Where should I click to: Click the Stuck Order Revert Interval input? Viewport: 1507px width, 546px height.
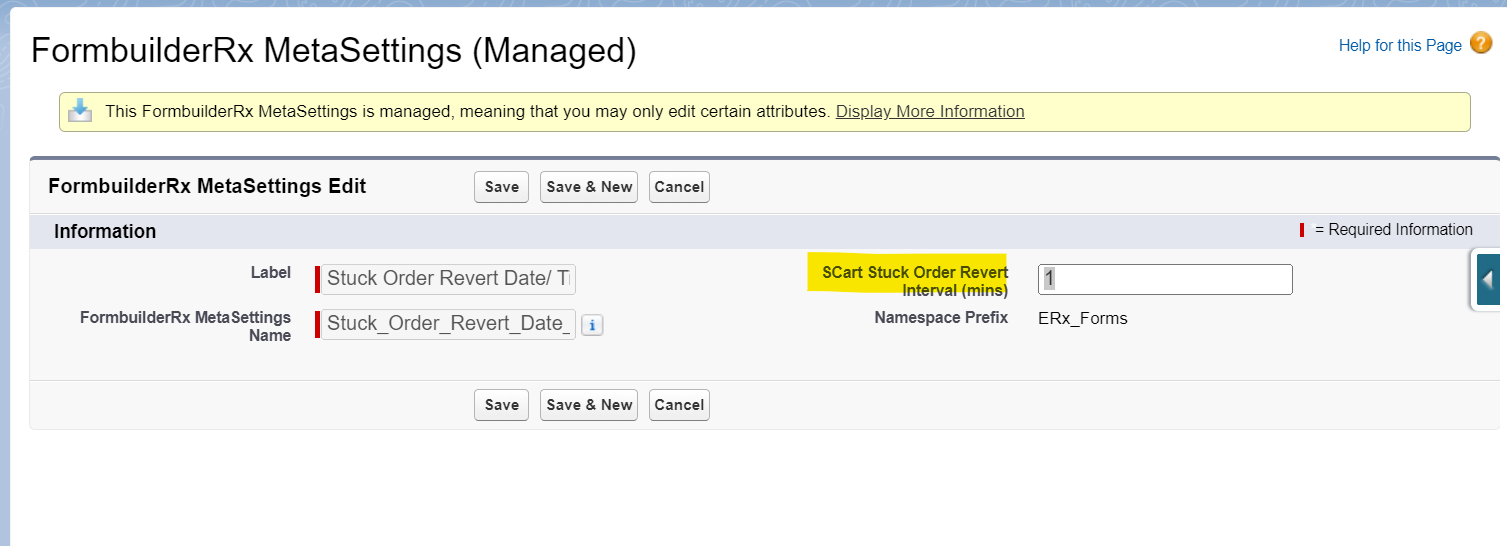pos(1165,280)
